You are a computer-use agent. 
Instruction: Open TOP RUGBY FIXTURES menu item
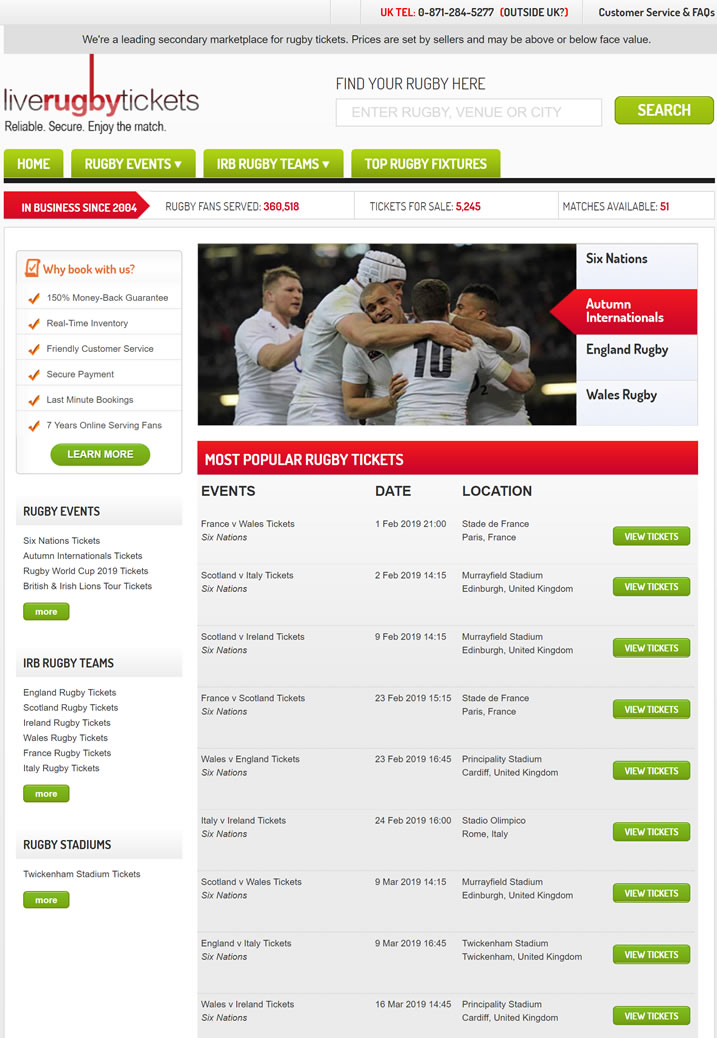425,164
